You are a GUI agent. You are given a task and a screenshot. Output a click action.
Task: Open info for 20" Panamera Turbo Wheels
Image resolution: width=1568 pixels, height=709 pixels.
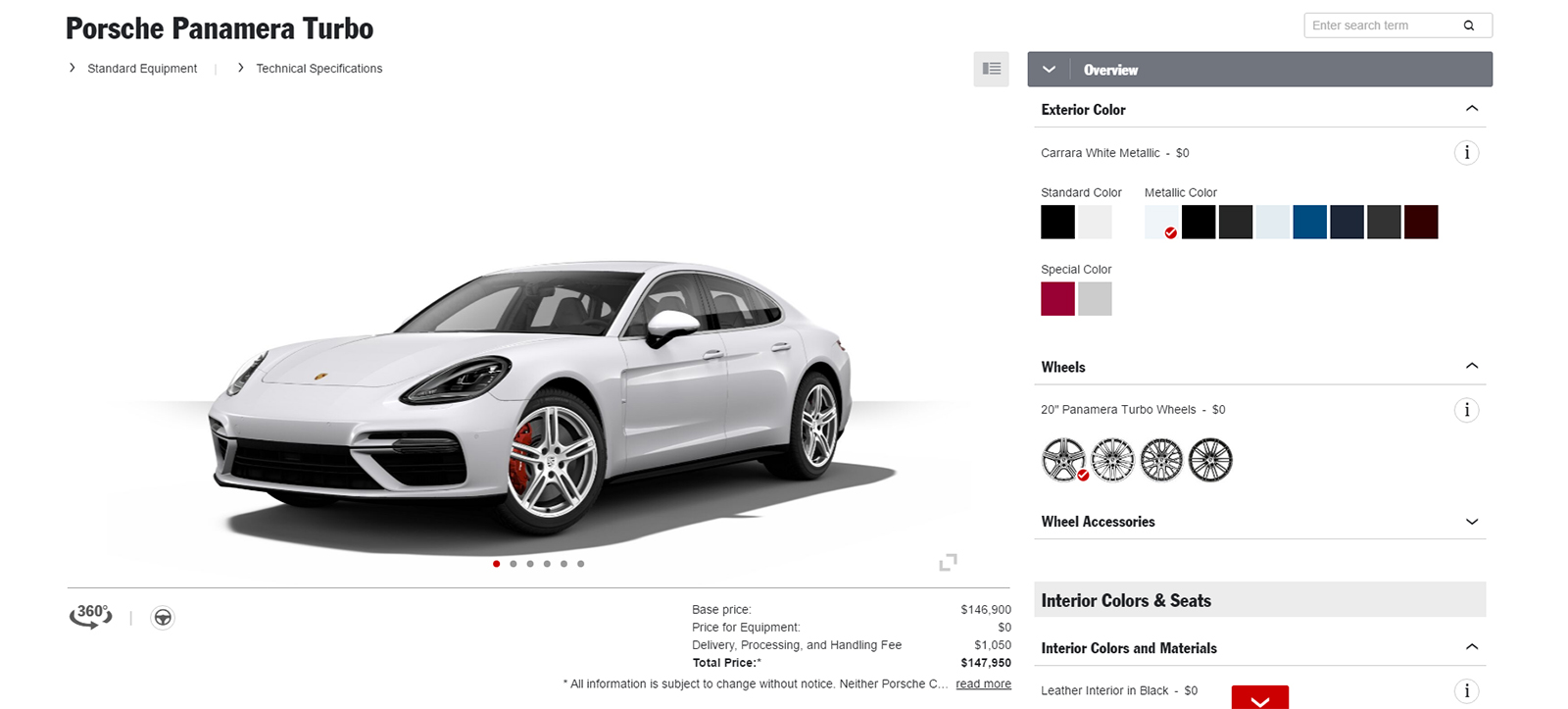1466,410
